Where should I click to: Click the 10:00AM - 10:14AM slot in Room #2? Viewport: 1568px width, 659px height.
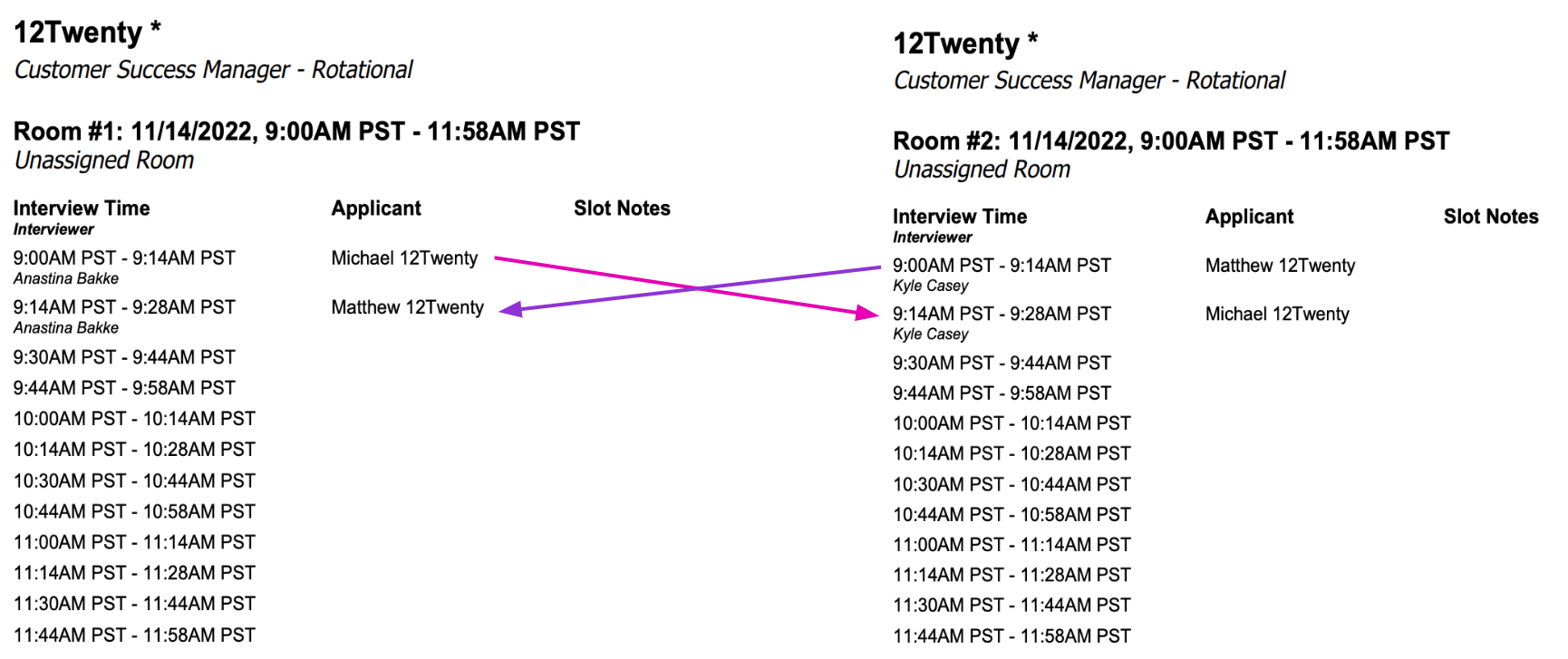1011,423
